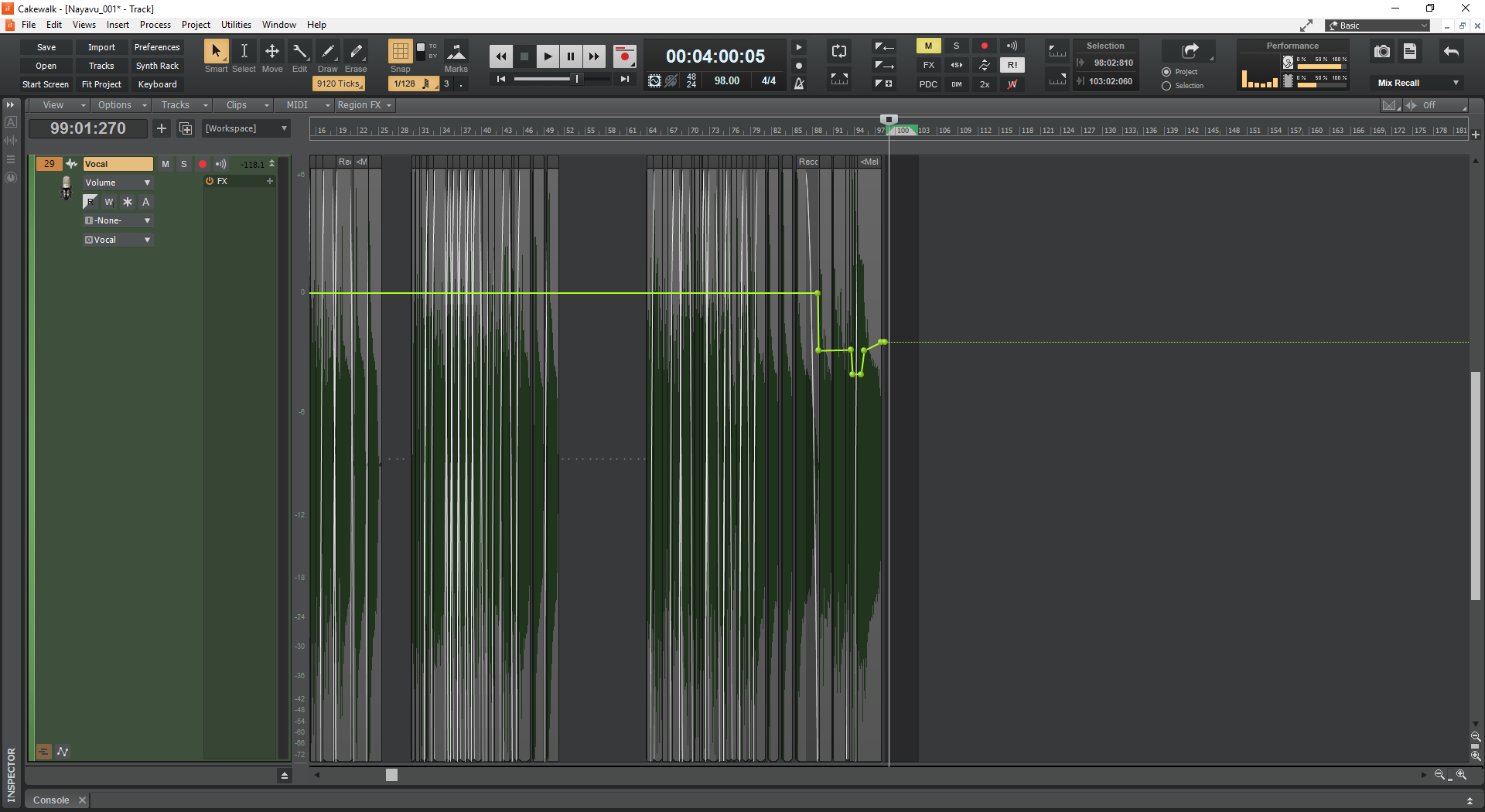The image size is (1485, 812).
Task: Solo the Vocal track
Action: coord(183,164)
